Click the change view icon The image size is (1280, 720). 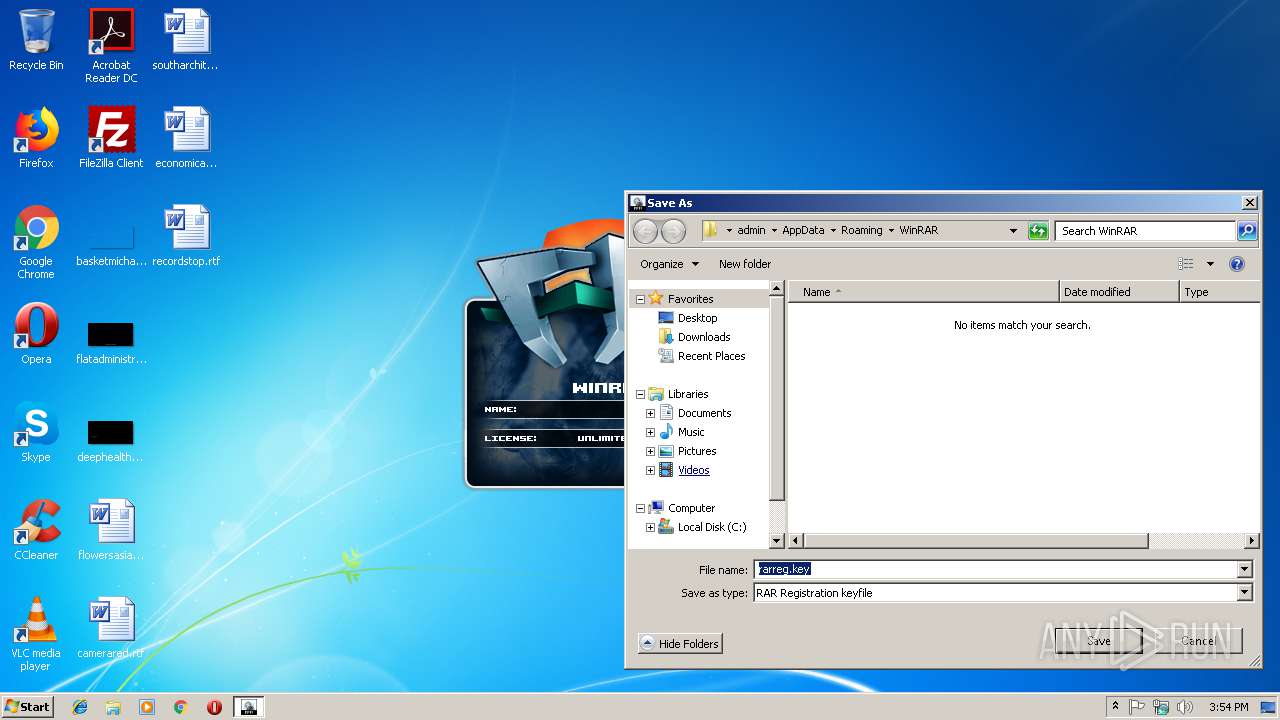(1186, 264)
